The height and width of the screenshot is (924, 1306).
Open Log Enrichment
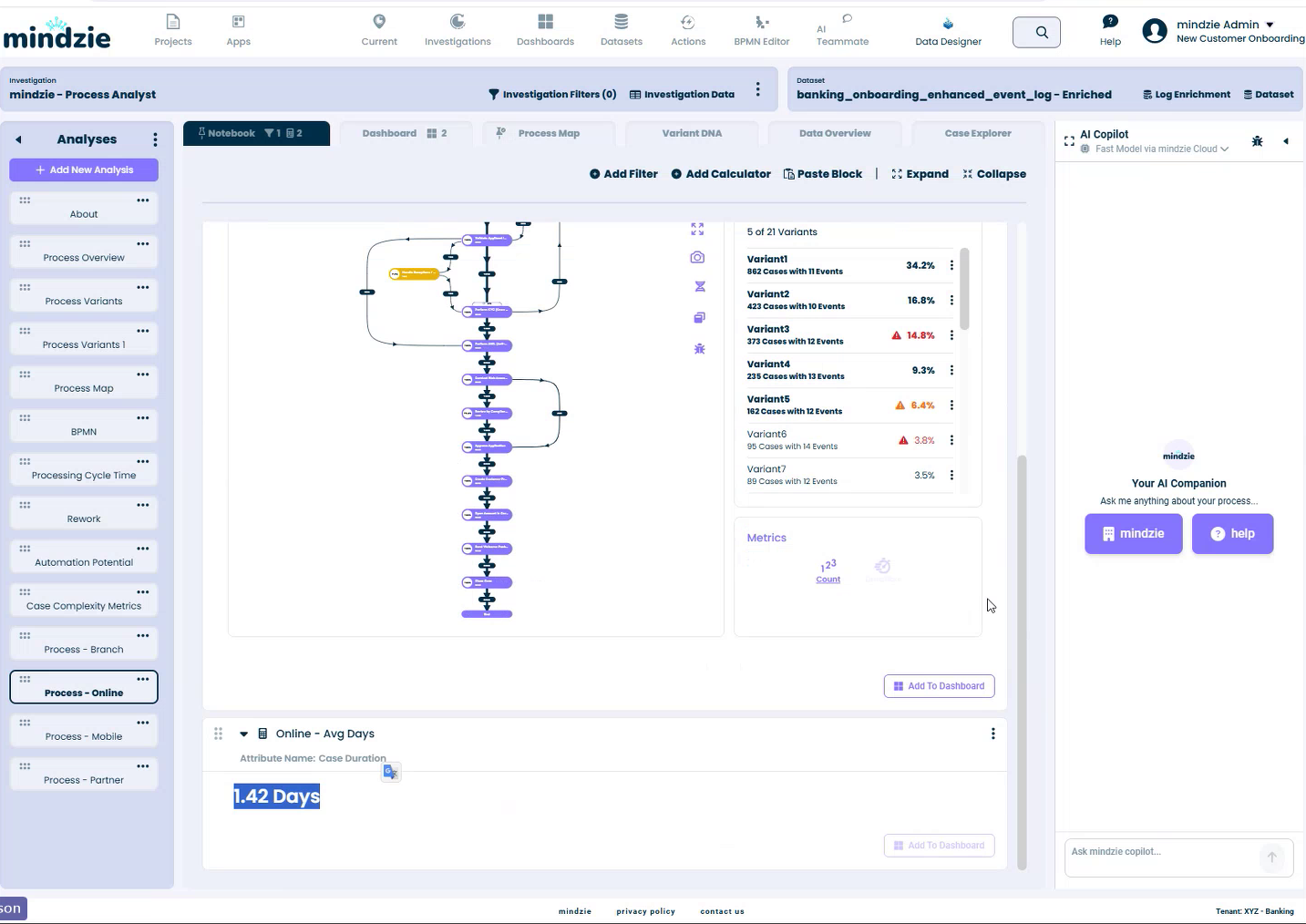coord(1187,94)
